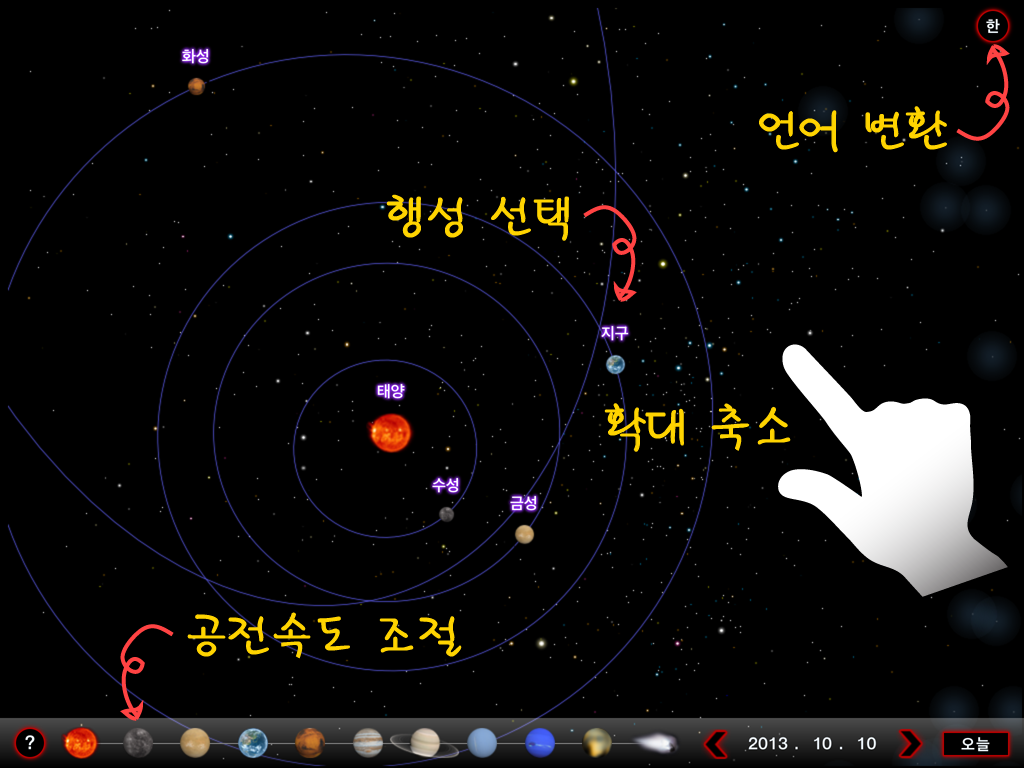Select Mercury (수성) planet in orbit view

click(447, 514)
